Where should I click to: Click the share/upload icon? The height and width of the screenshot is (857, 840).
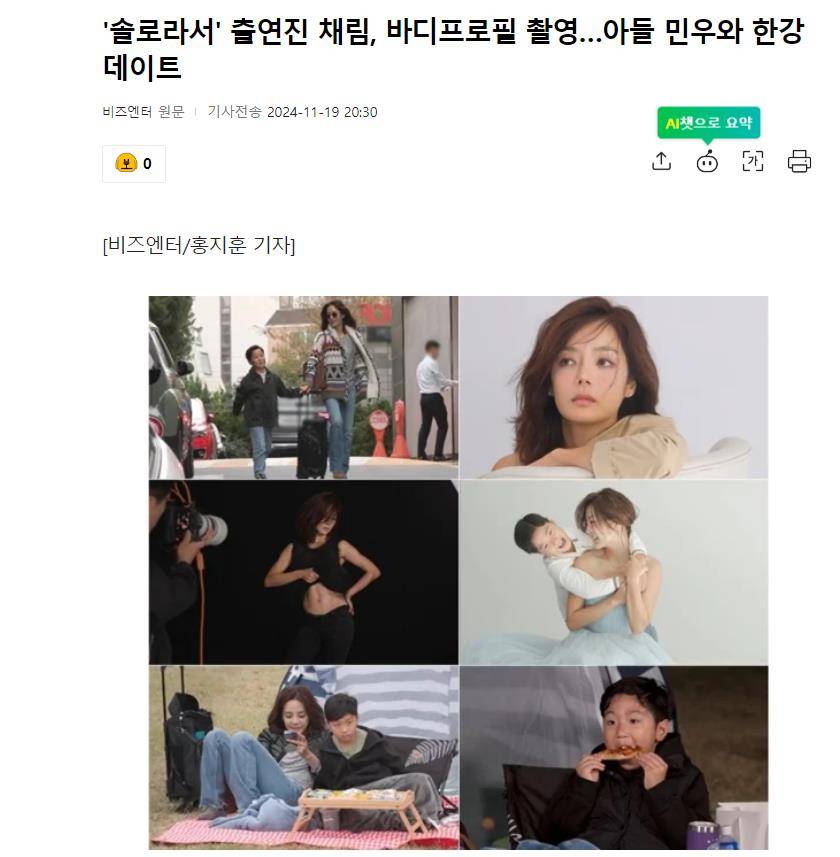point(661,161)
